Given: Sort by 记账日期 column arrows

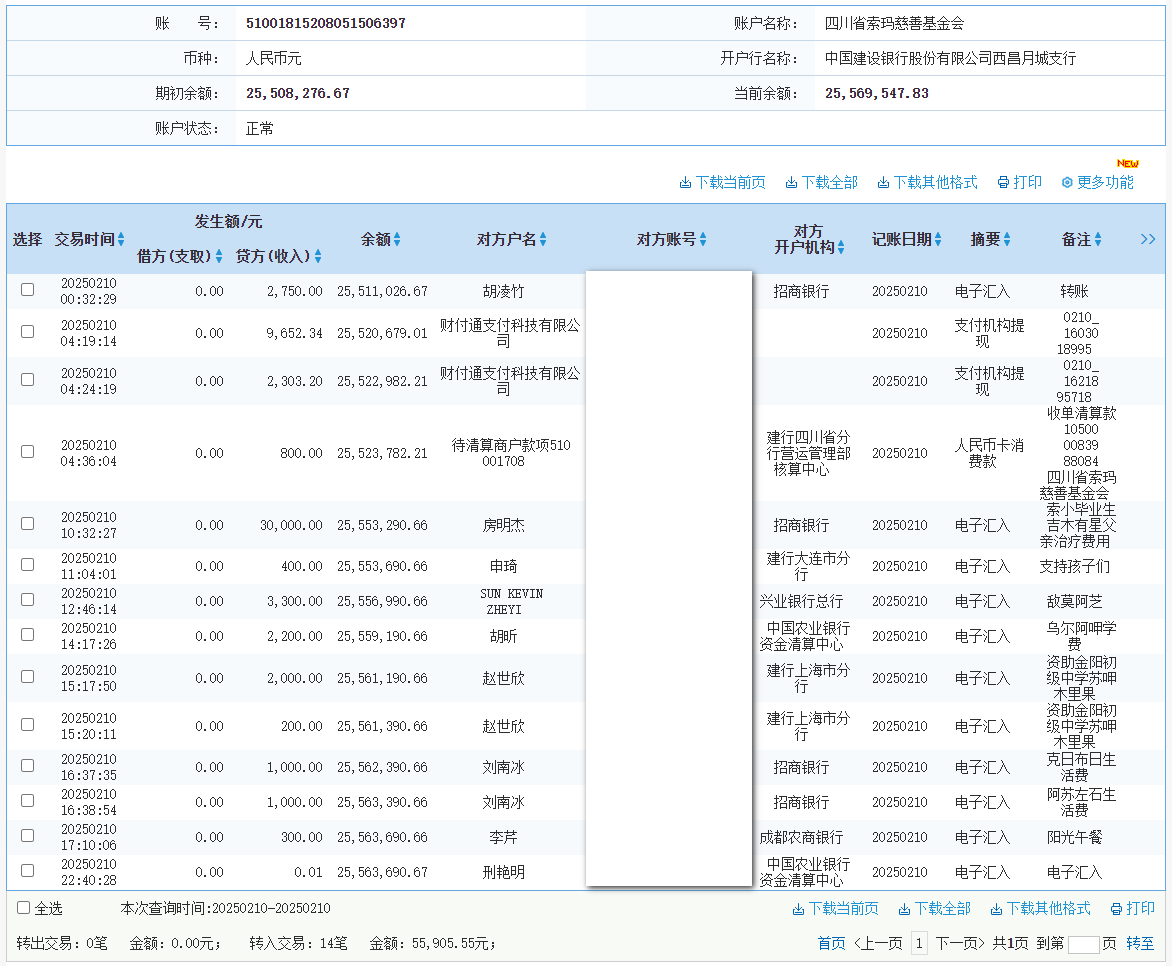Looking at the screenshot, I should 937,239.
